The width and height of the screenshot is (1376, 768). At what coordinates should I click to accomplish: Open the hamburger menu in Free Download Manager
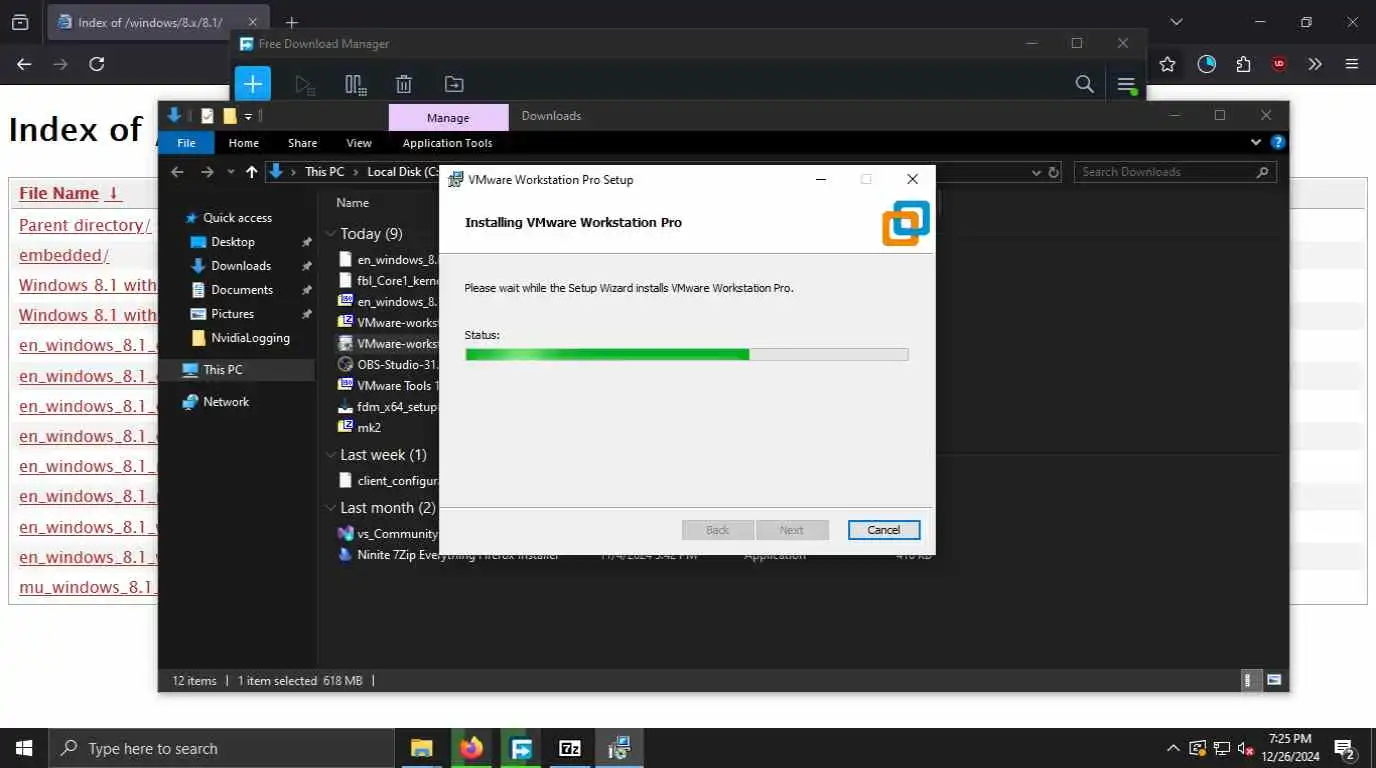coord(1127,84)
